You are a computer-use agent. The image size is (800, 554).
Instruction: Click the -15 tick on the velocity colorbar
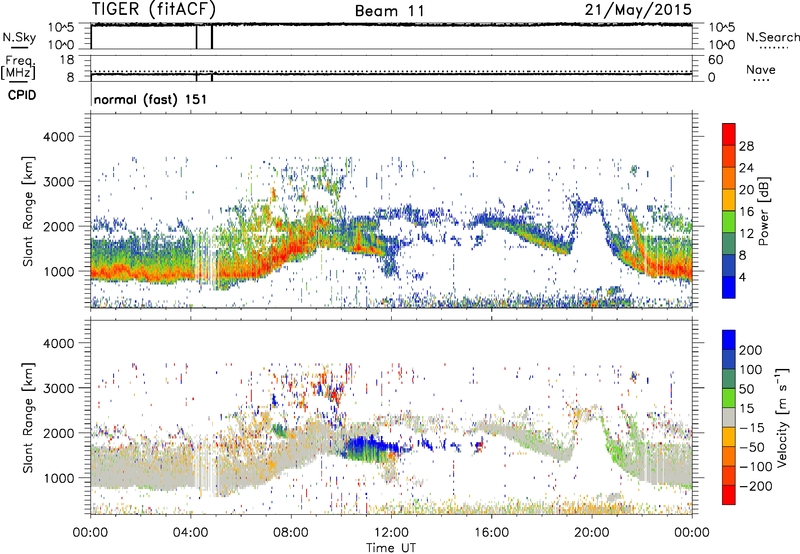point(751,427)
